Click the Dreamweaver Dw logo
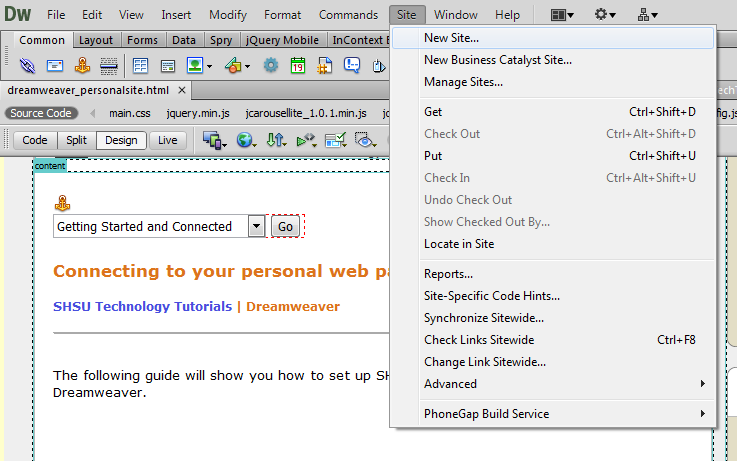This screenshot has height=461, width=737. (x=17, y=14)
